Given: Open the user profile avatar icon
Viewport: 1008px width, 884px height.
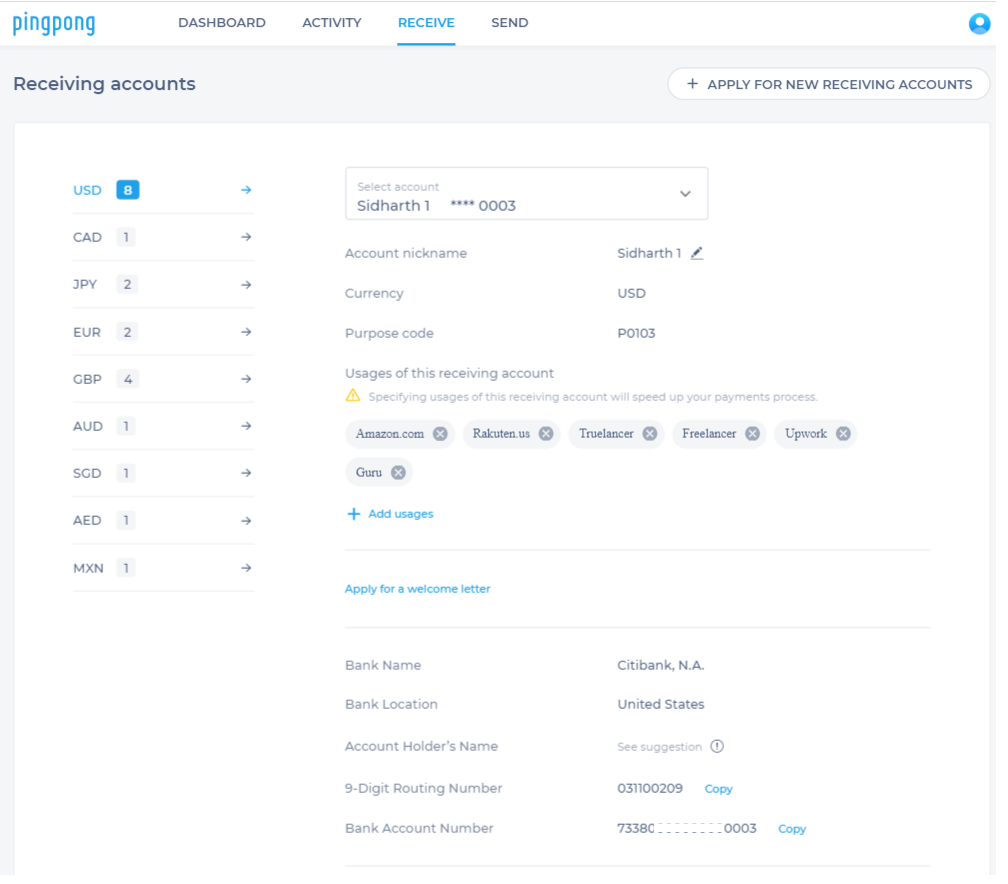Looking at the screenshot, I should [x=978, y=24].
